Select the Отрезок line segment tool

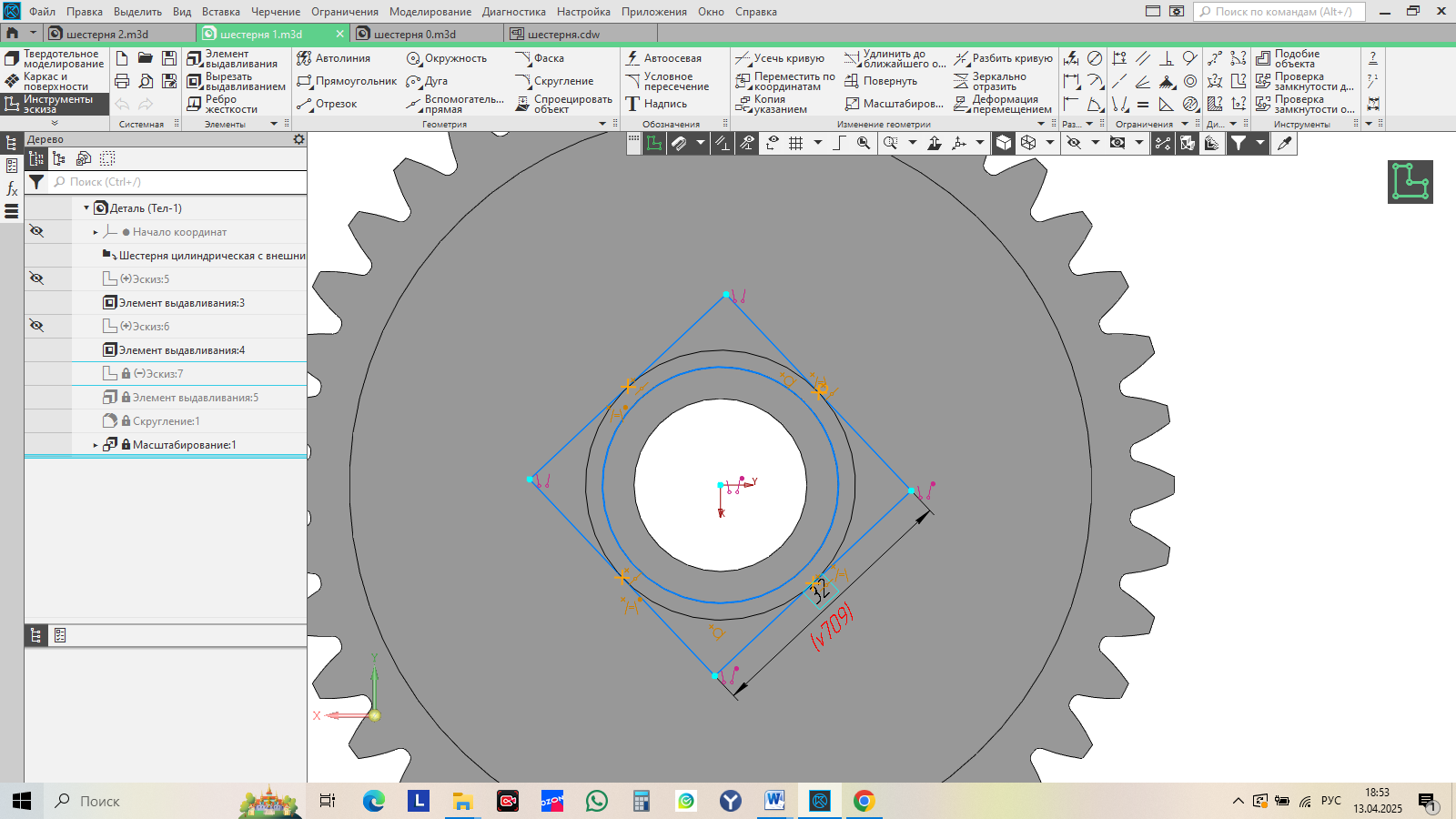pyautogui.click(x=327, y=104)
